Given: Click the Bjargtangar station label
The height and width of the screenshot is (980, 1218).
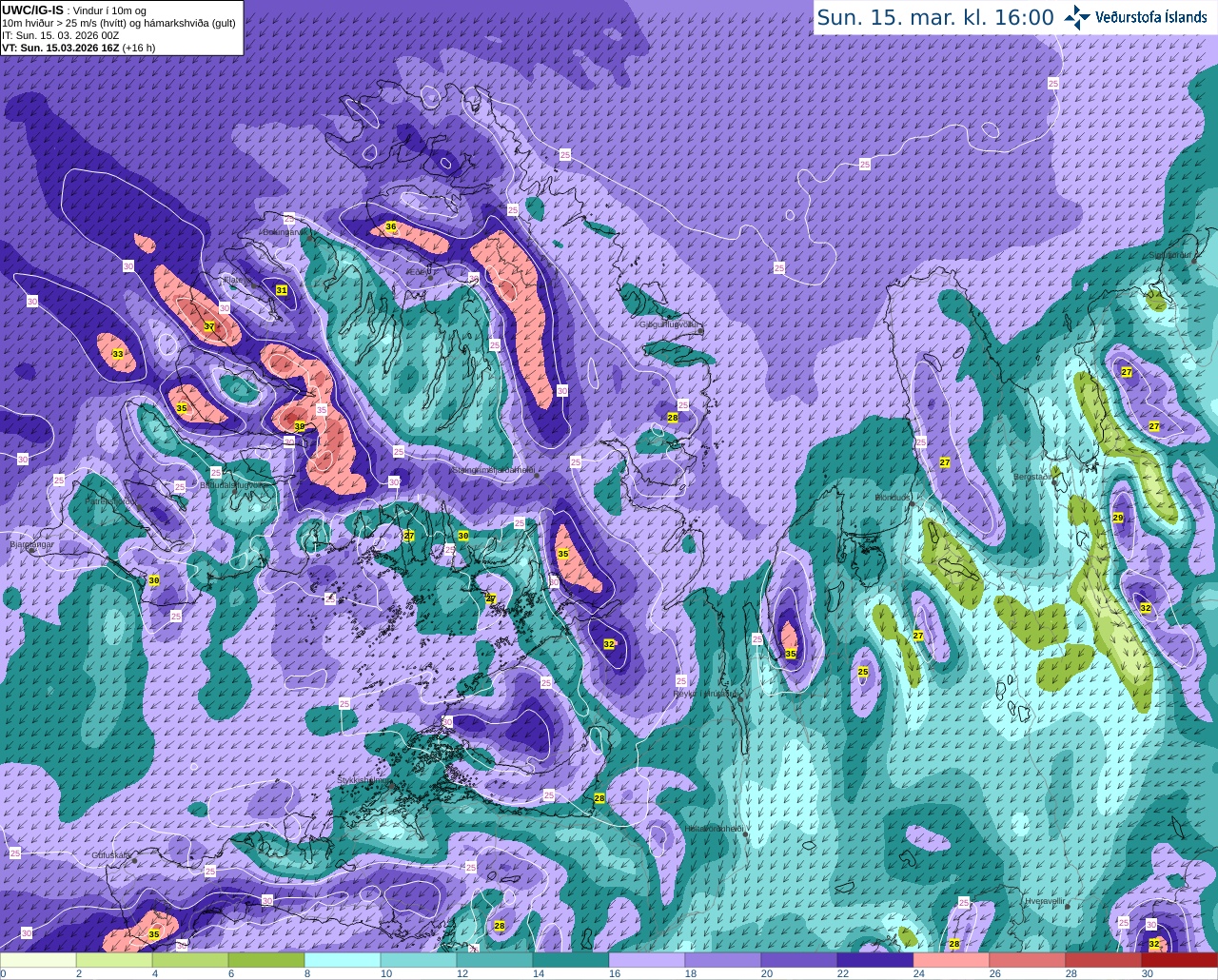Looking at the screenshot, I should tap(30, 545).
